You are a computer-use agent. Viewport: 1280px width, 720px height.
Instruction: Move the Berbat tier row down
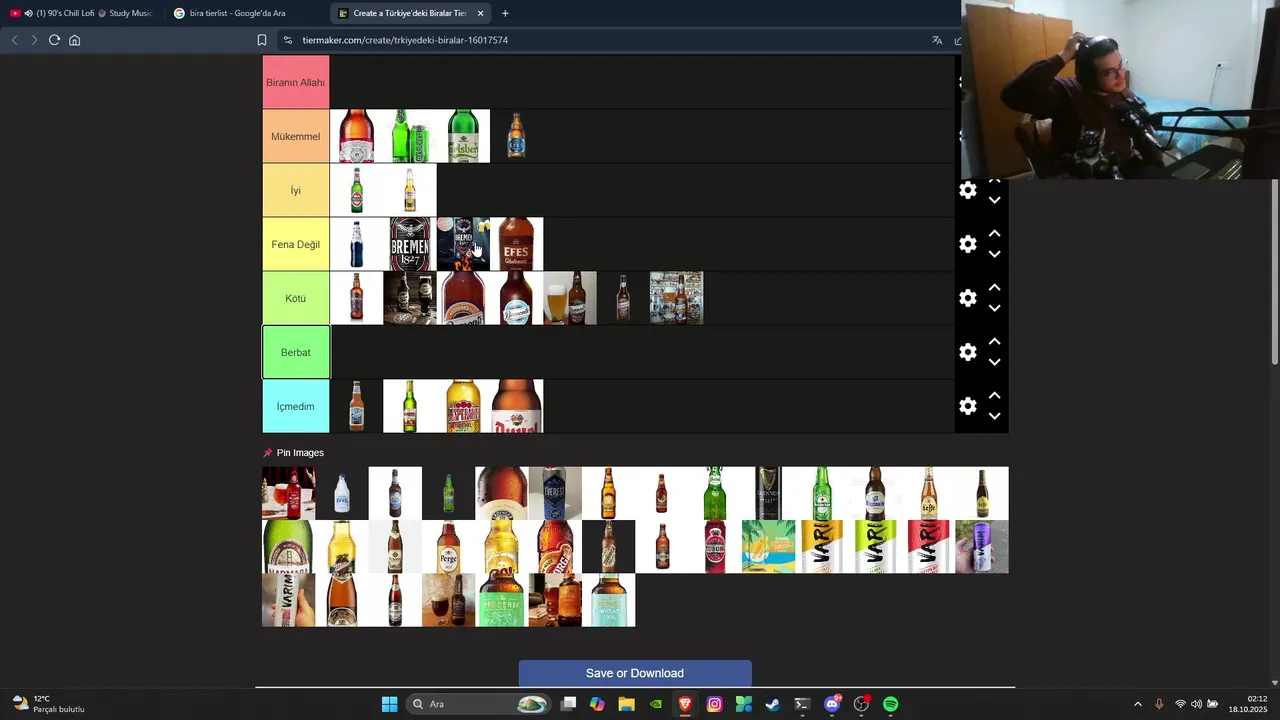994,362
